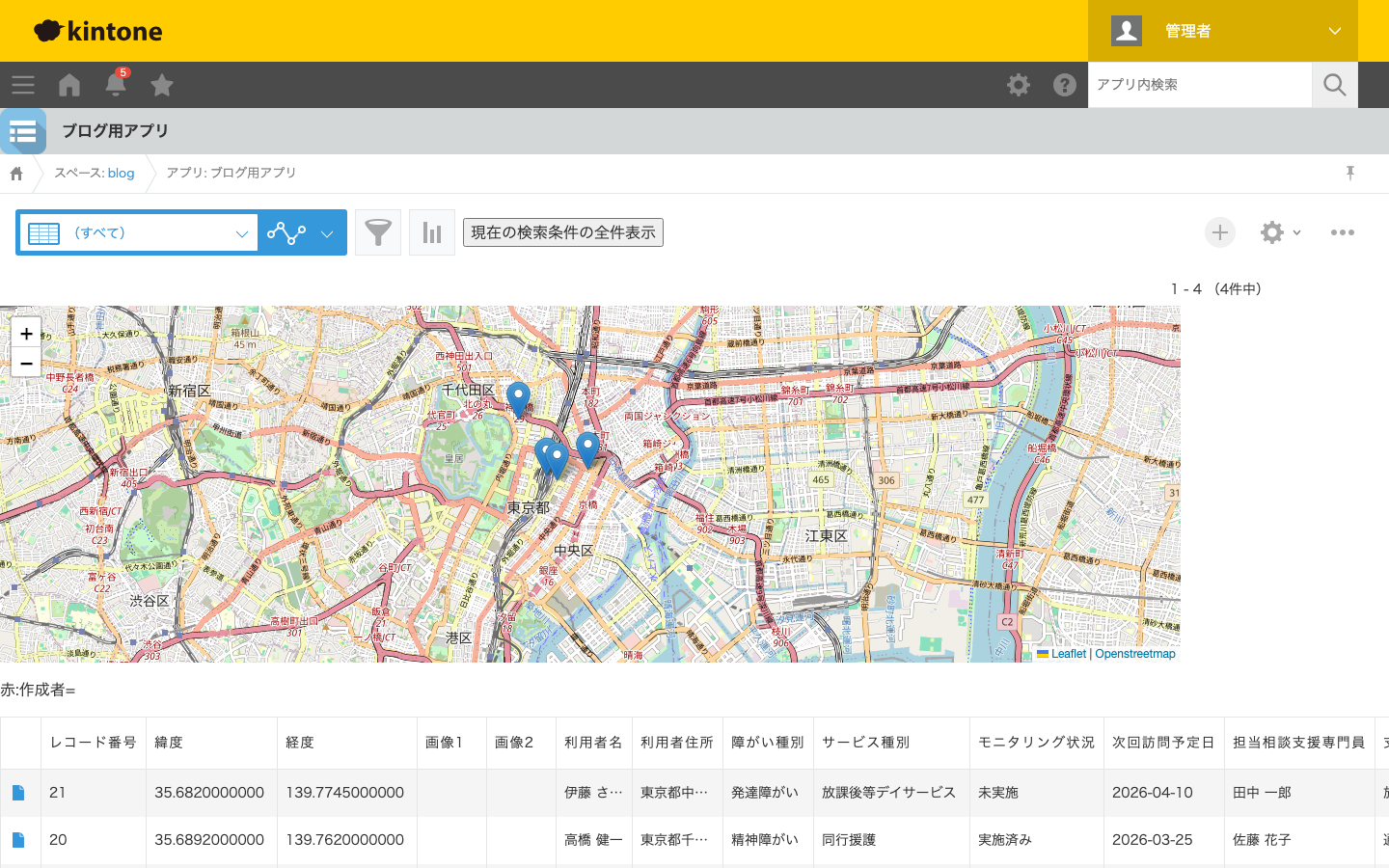The width and height of the screenshot is (1389, 868).
Task: Expand the app settings gear chevron
Action: (1297, 232)
